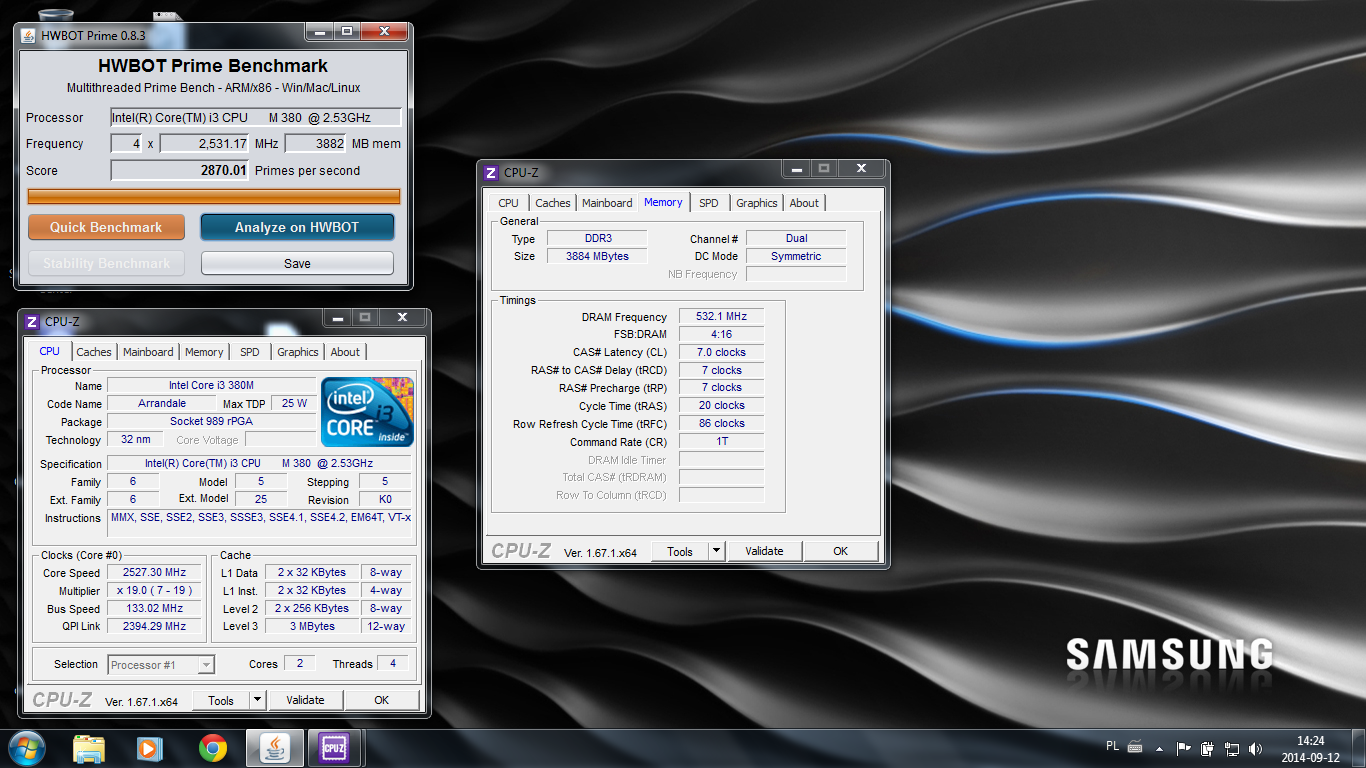
Task: Click the Score field showing 2870.01
Action: tap(180, 170)
